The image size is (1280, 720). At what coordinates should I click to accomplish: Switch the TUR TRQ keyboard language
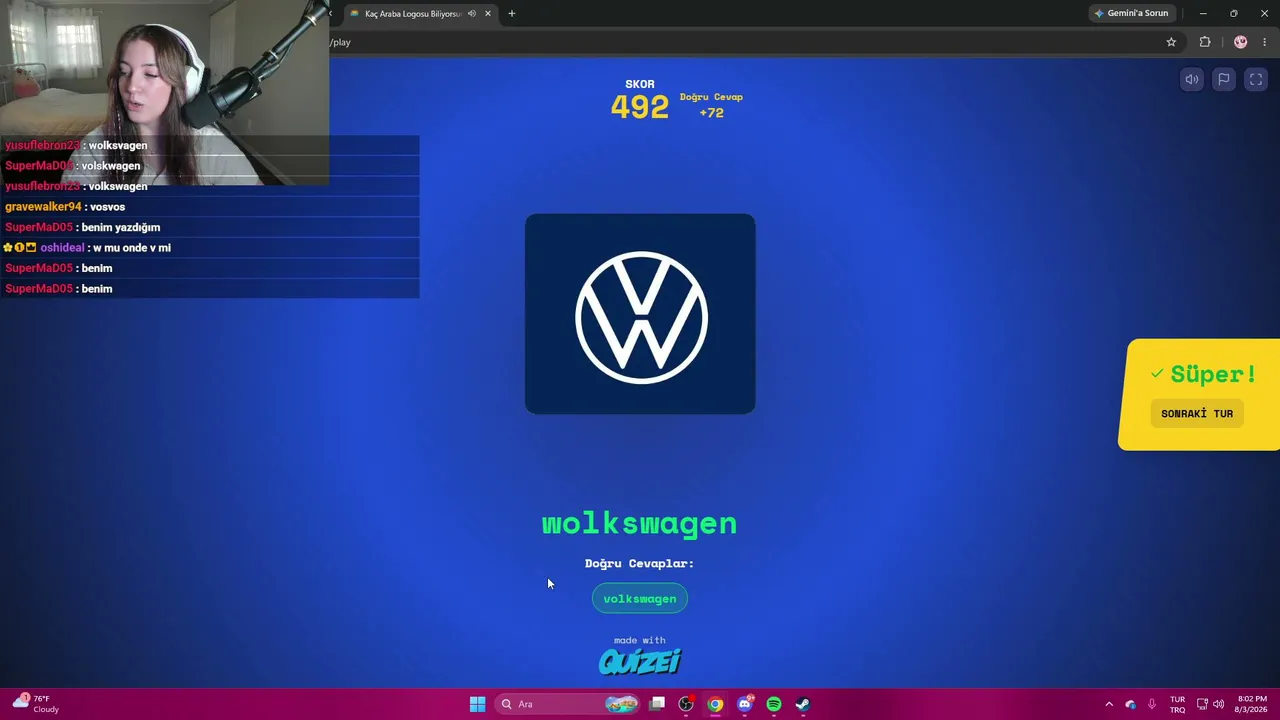click(x=1177, y=704)
